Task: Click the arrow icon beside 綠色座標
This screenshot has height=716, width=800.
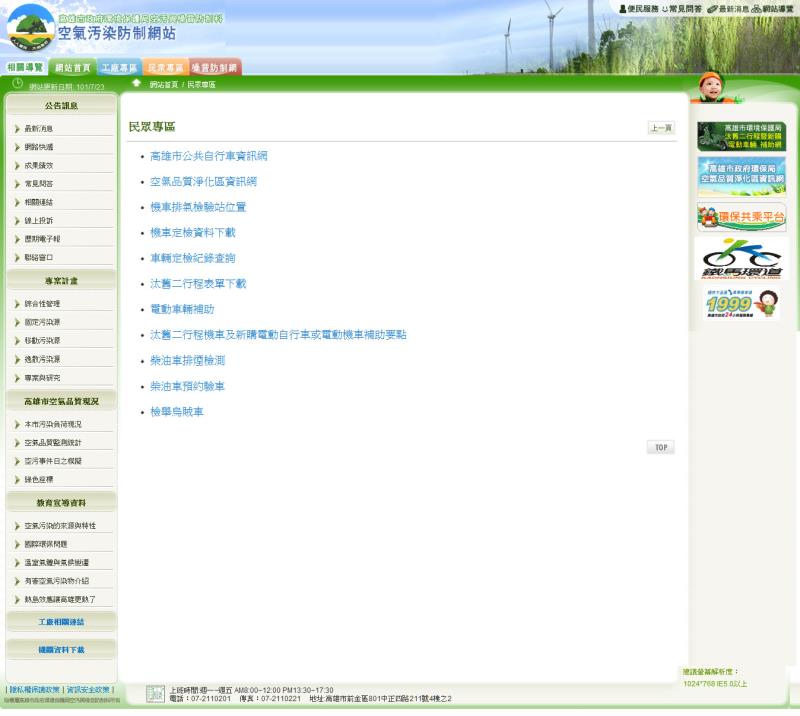Action: tap(17, 480)
